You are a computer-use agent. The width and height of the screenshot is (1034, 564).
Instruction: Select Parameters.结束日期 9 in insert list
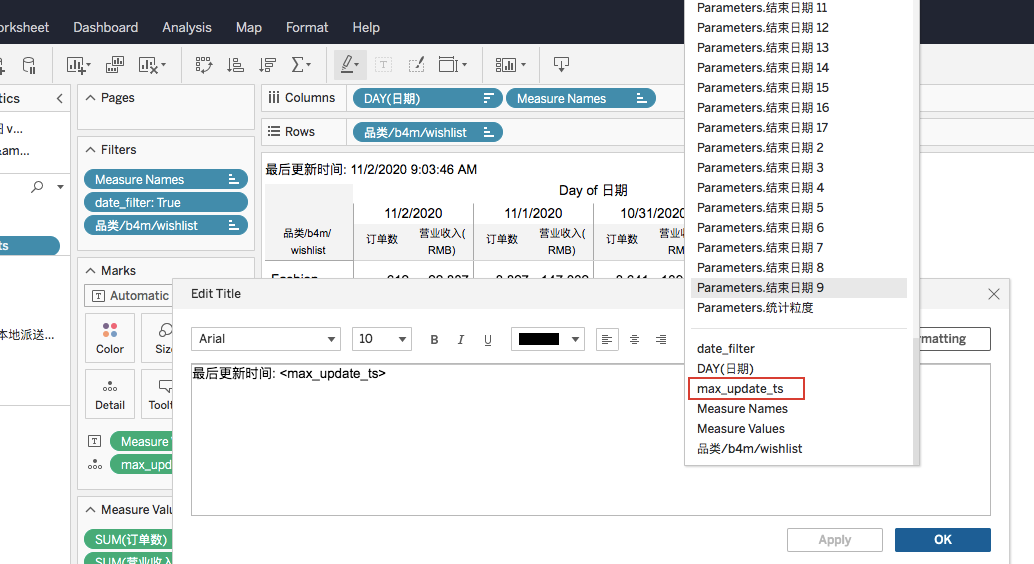tap(799, 288)
